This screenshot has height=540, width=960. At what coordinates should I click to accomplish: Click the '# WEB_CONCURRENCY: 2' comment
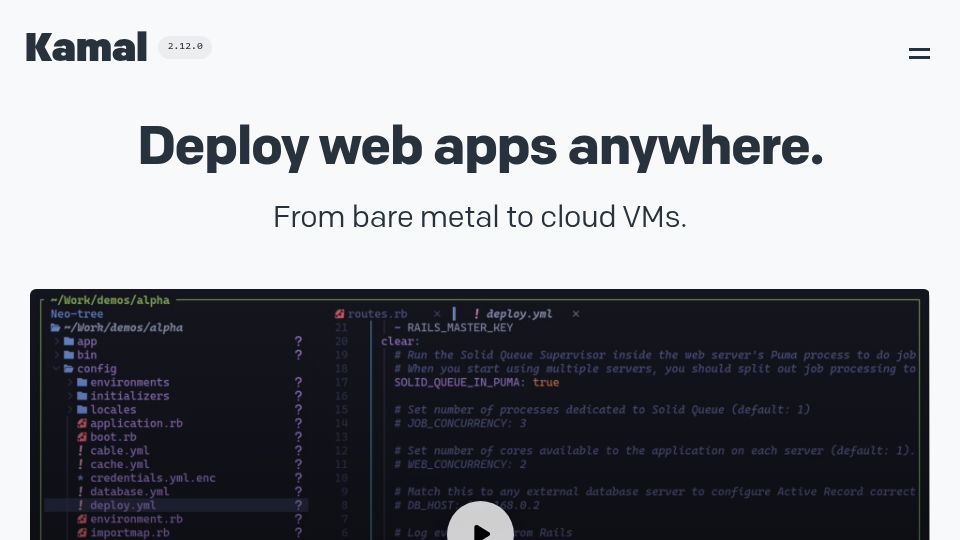click(460, 464)
